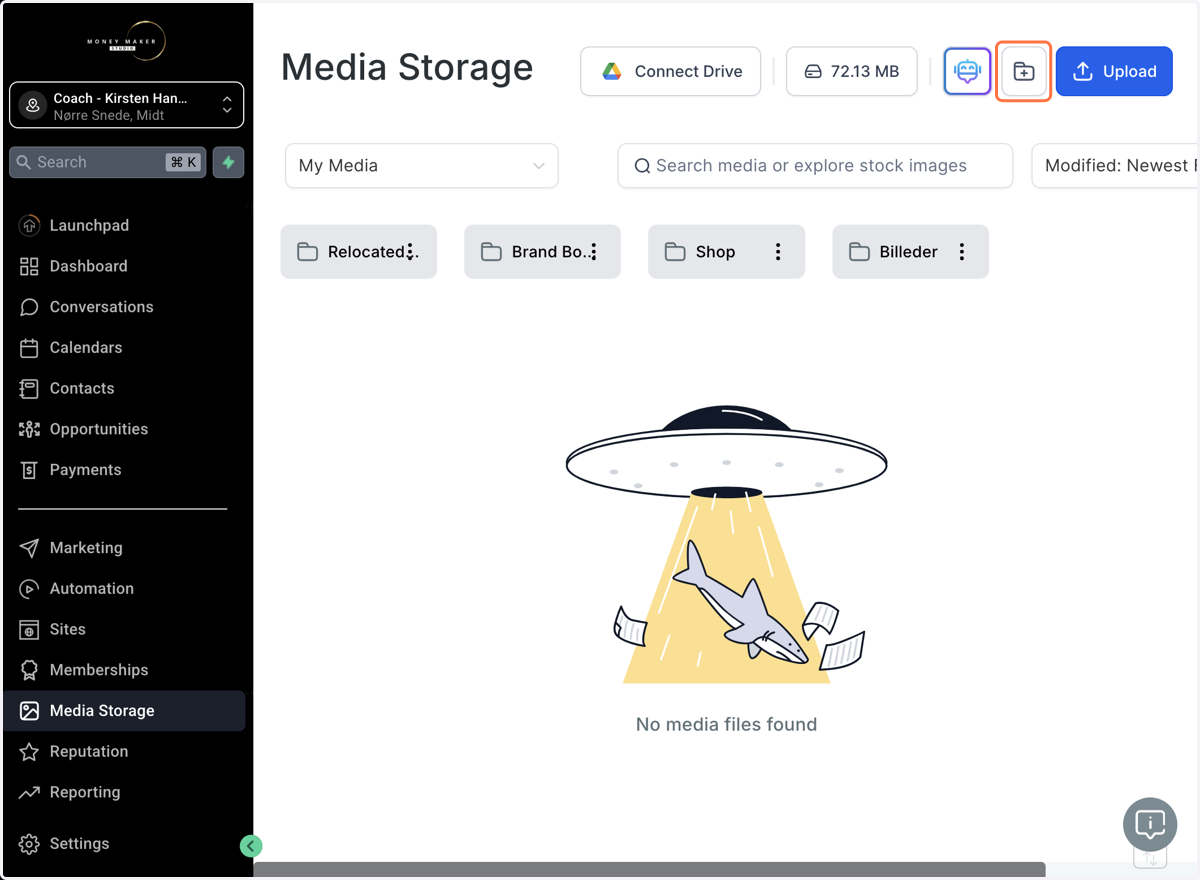Click the Search media or stock images field
This screenshot has height=880, width=1200.
815,166
